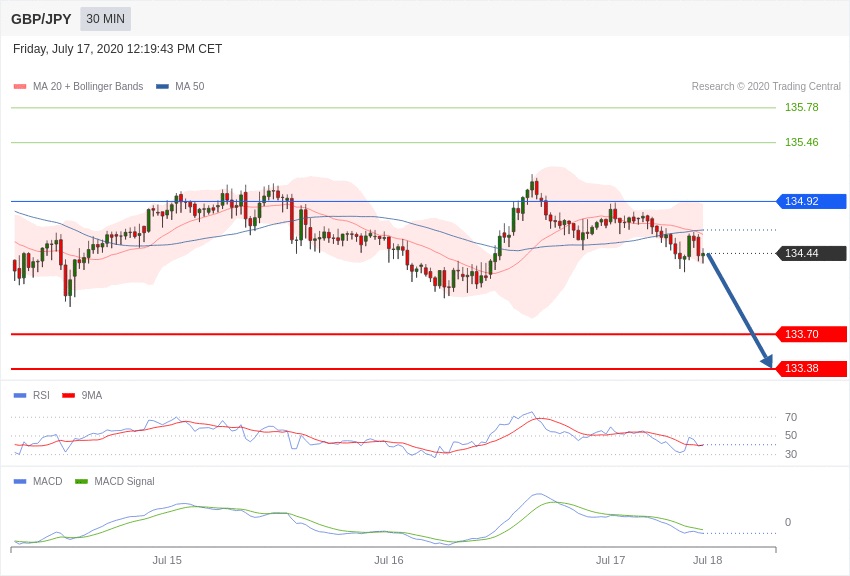Click the red 133.38 support tag
The width and height of the screenshot is (850, 576).
[x=811, y=368]
